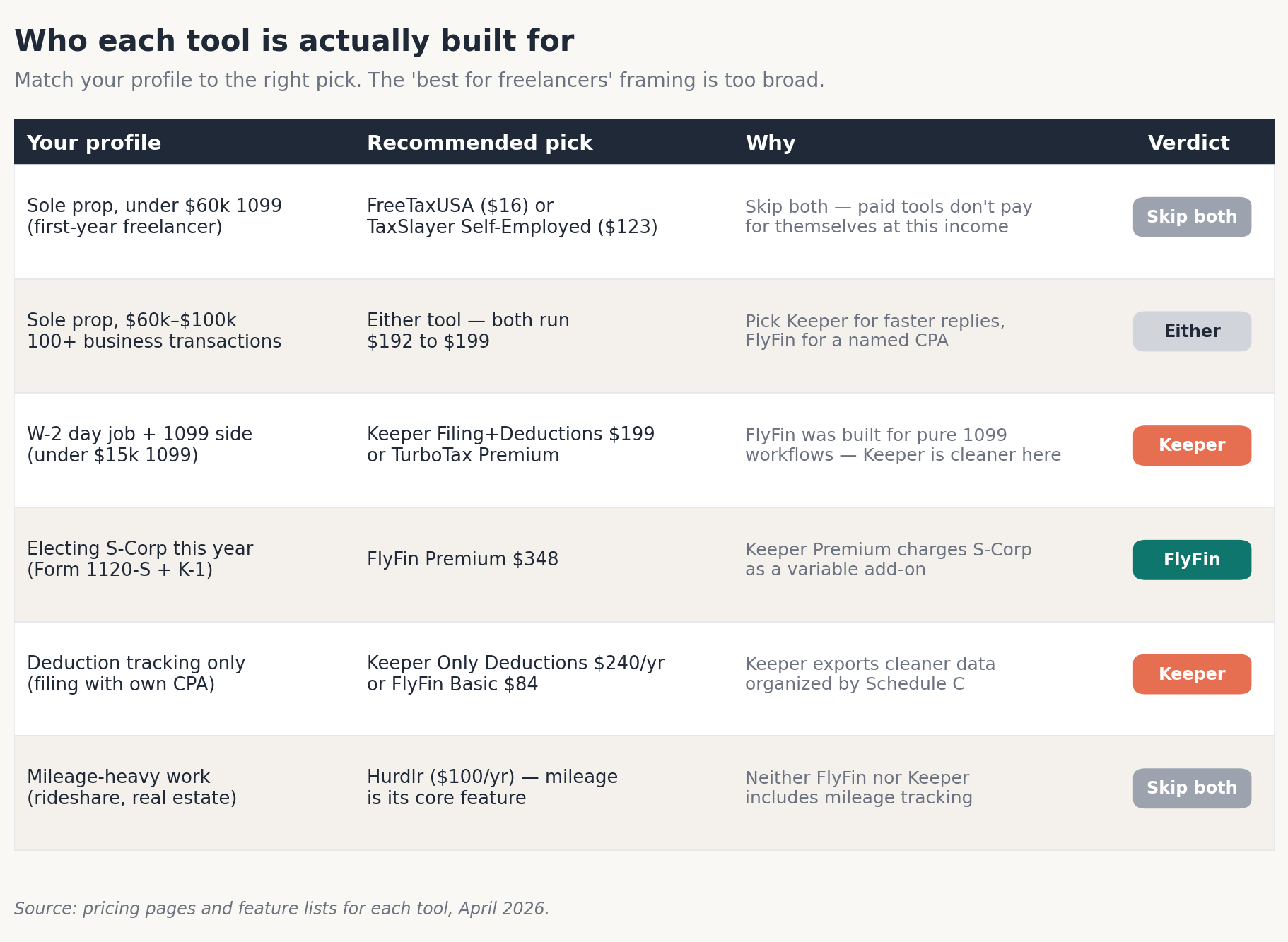Click 'Skip both — paid tools don't pay' text
Screen dimensions: 1288x942
click(889, 216)
